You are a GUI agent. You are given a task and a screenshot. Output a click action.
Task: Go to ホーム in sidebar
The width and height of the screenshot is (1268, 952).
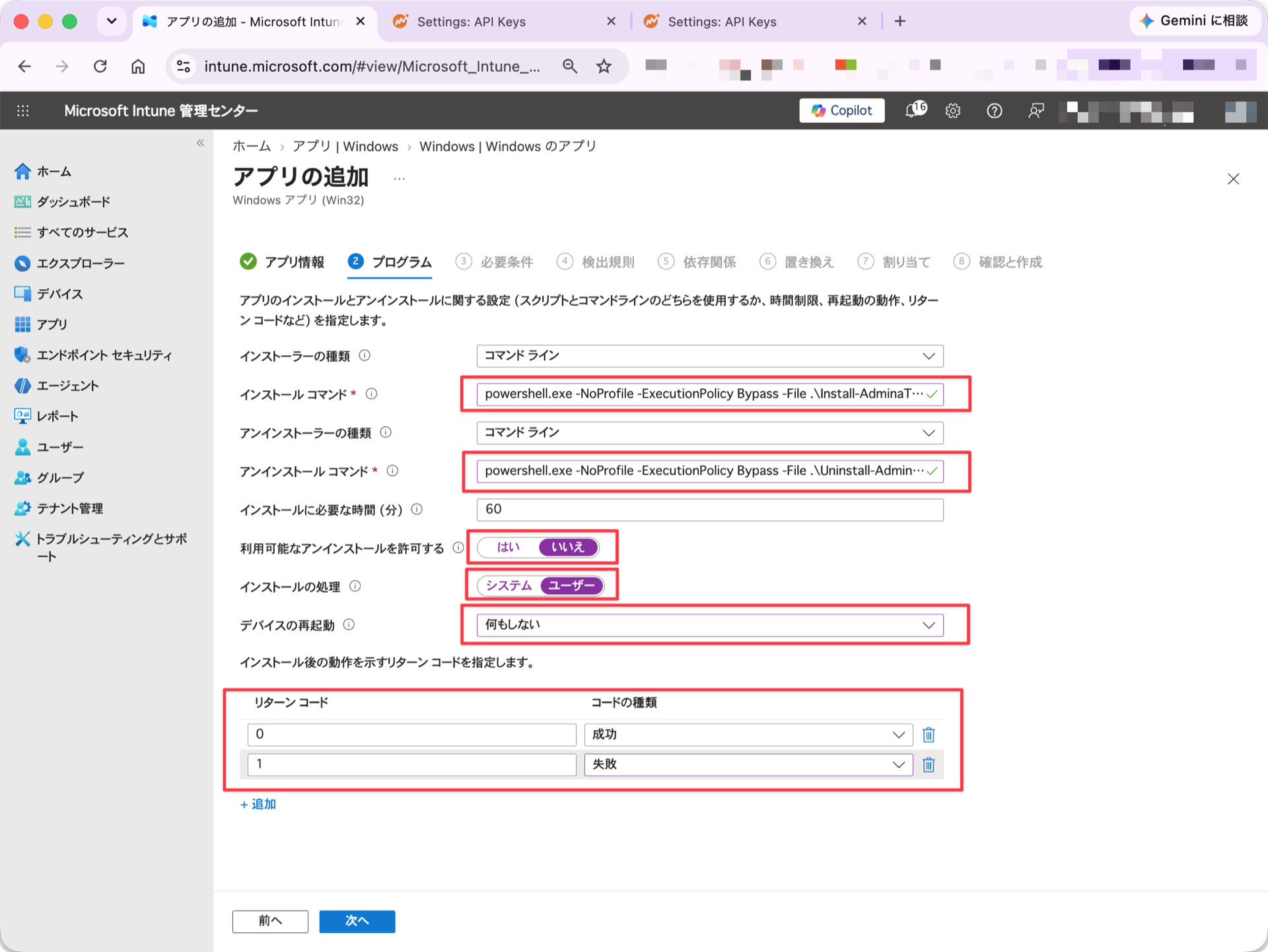click(x=43, y=172)
